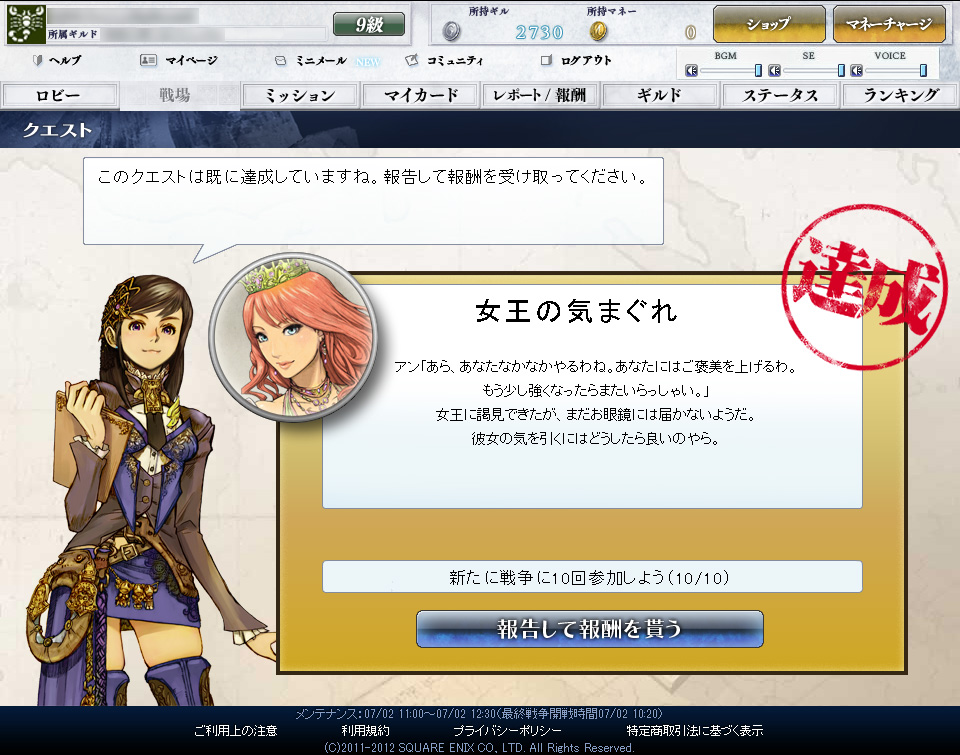Click the マネーチャージ button
960x755 pixels.
(889, 24)
